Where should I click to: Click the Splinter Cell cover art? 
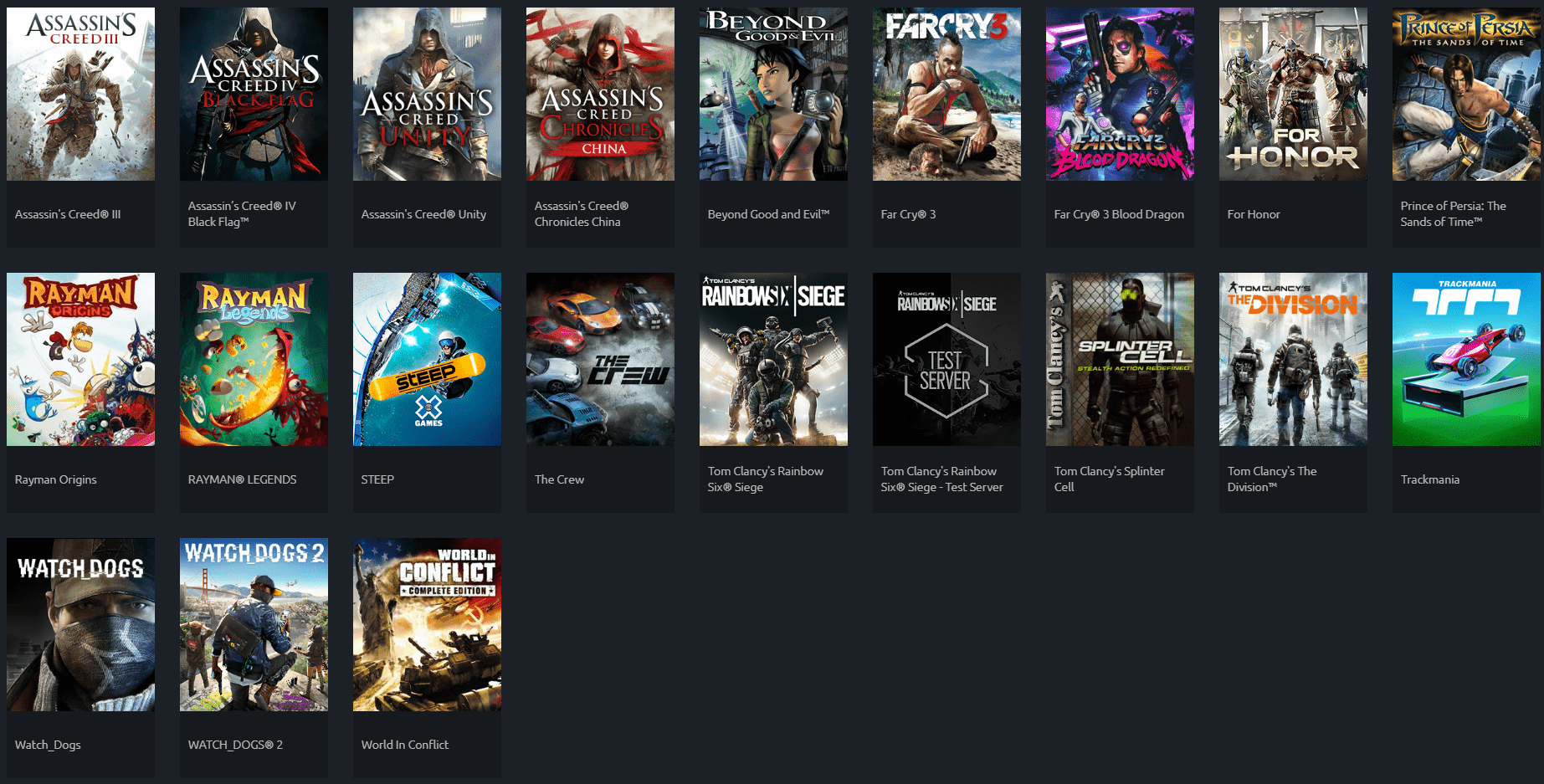coord(1120,359)
